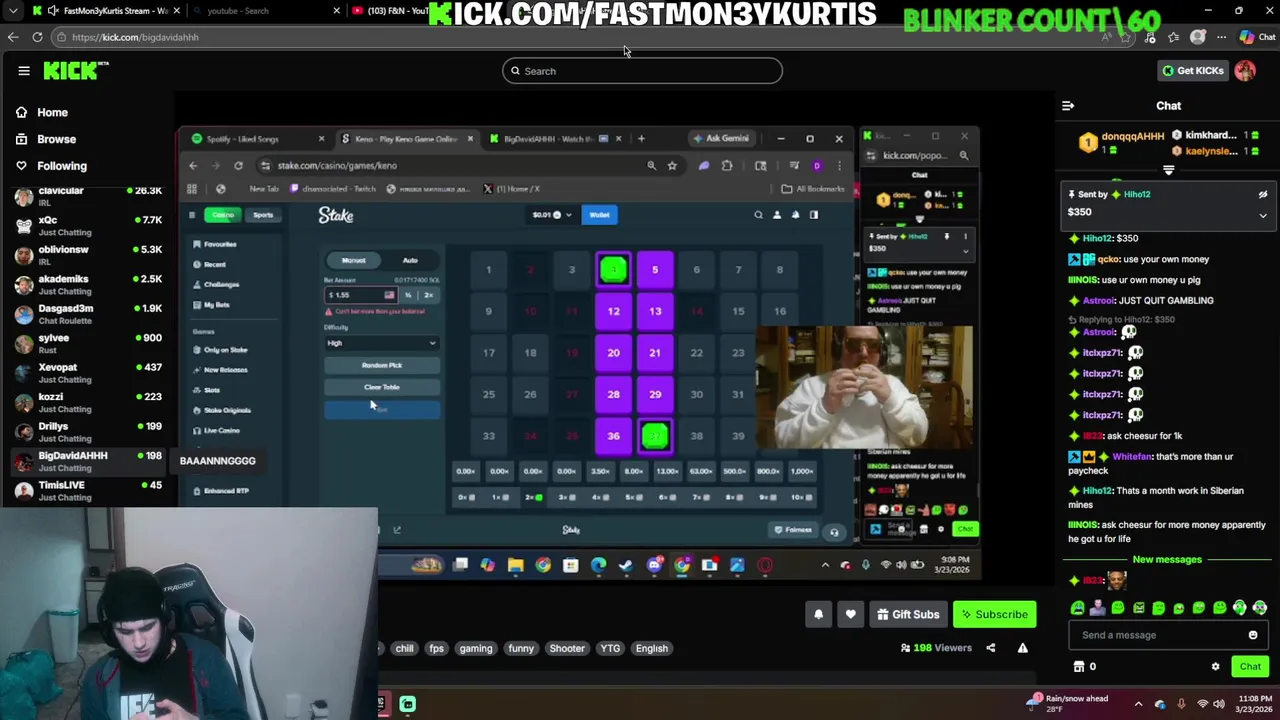Click Clear Table on Stake

coord(382,388)
